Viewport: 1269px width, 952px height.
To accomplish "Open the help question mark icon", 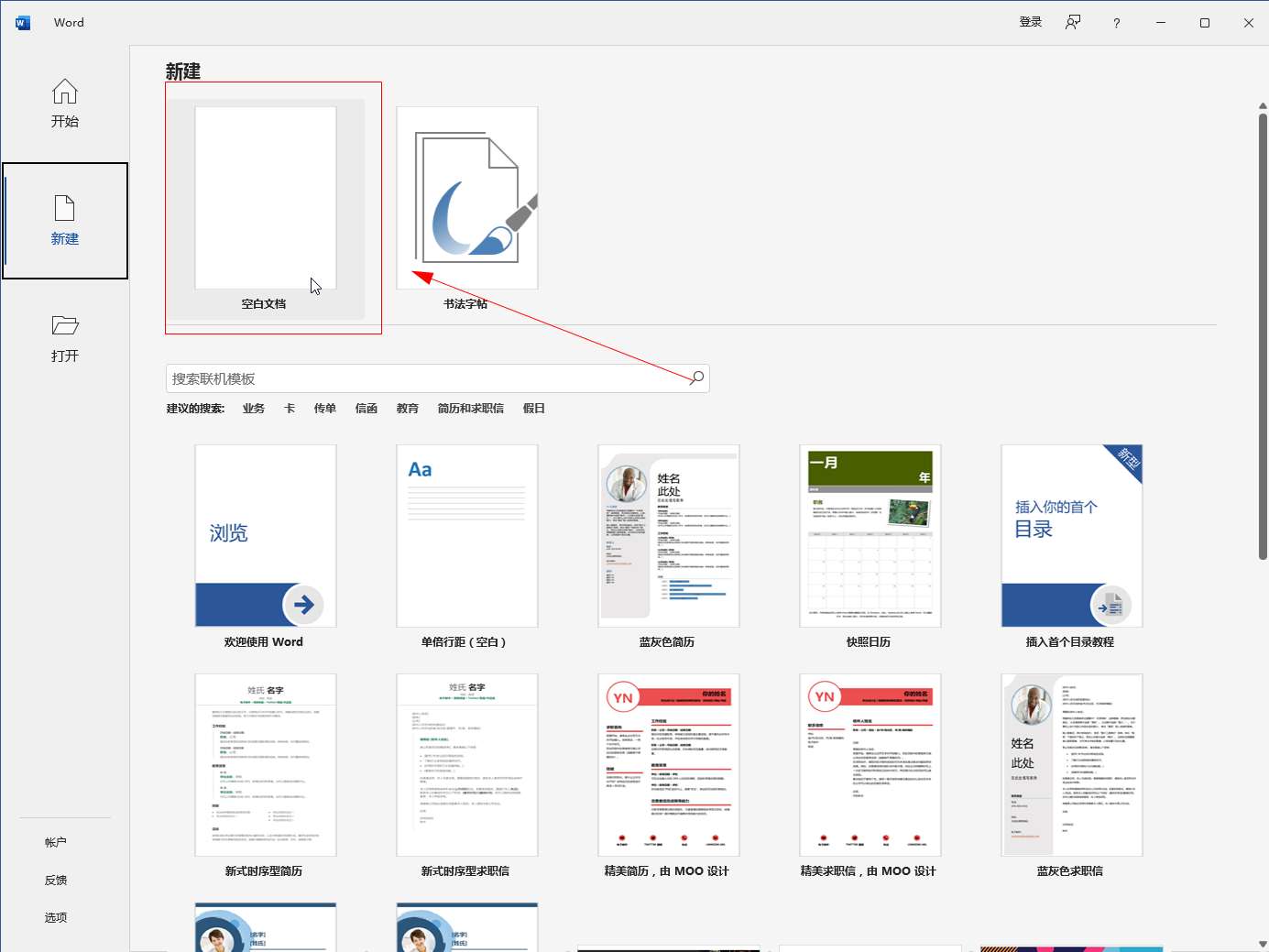I will 1116,23.
